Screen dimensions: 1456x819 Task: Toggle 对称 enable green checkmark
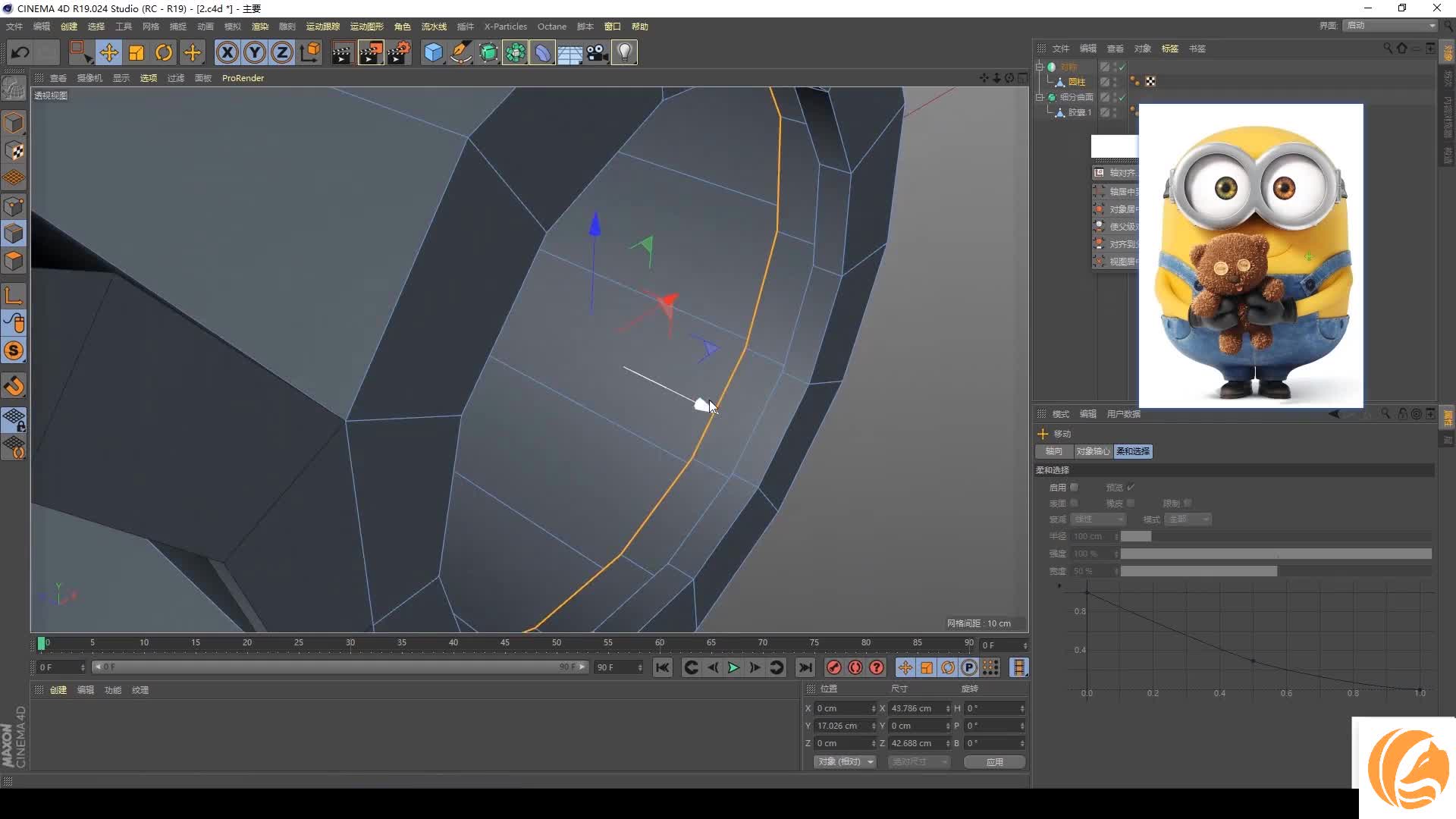1121,67
